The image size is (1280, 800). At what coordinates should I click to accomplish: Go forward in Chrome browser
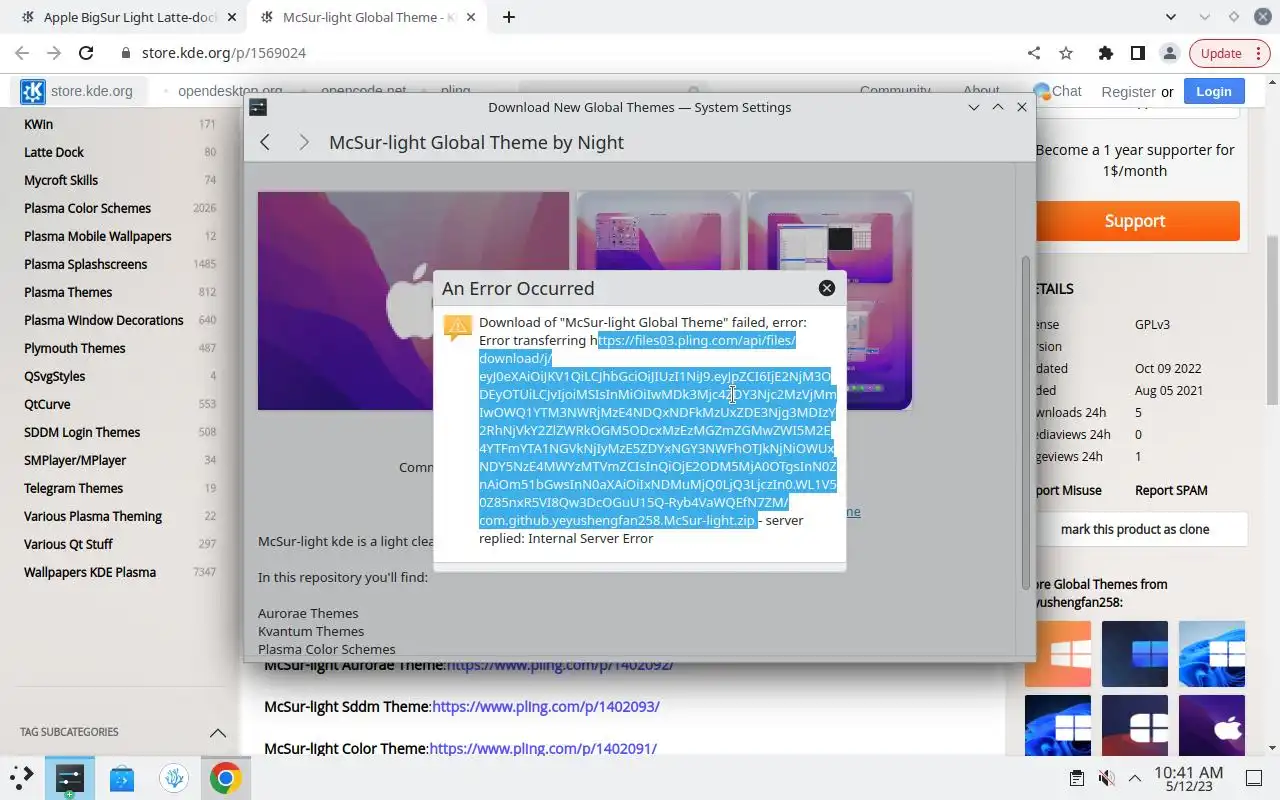pyautogui.click(x=54, y=53)
